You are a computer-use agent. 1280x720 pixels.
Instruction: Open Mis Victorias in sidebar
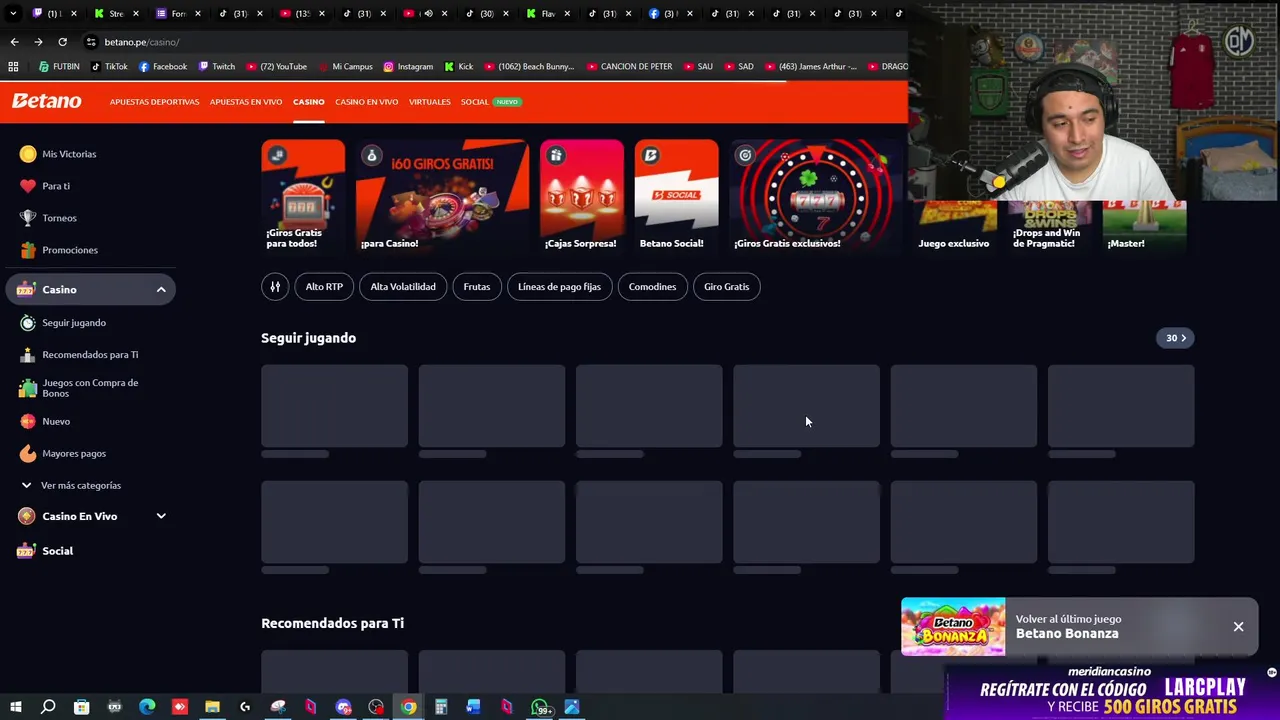pyautogui.click(x=58, y=154)
